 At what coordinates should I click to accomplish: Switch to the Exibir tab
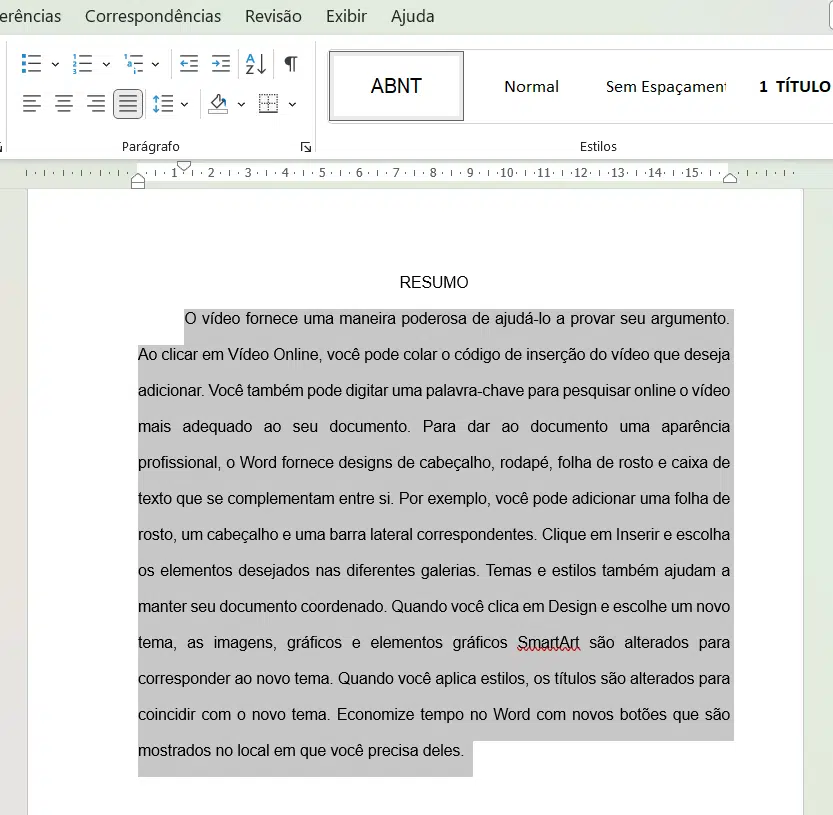pos(346,16)
